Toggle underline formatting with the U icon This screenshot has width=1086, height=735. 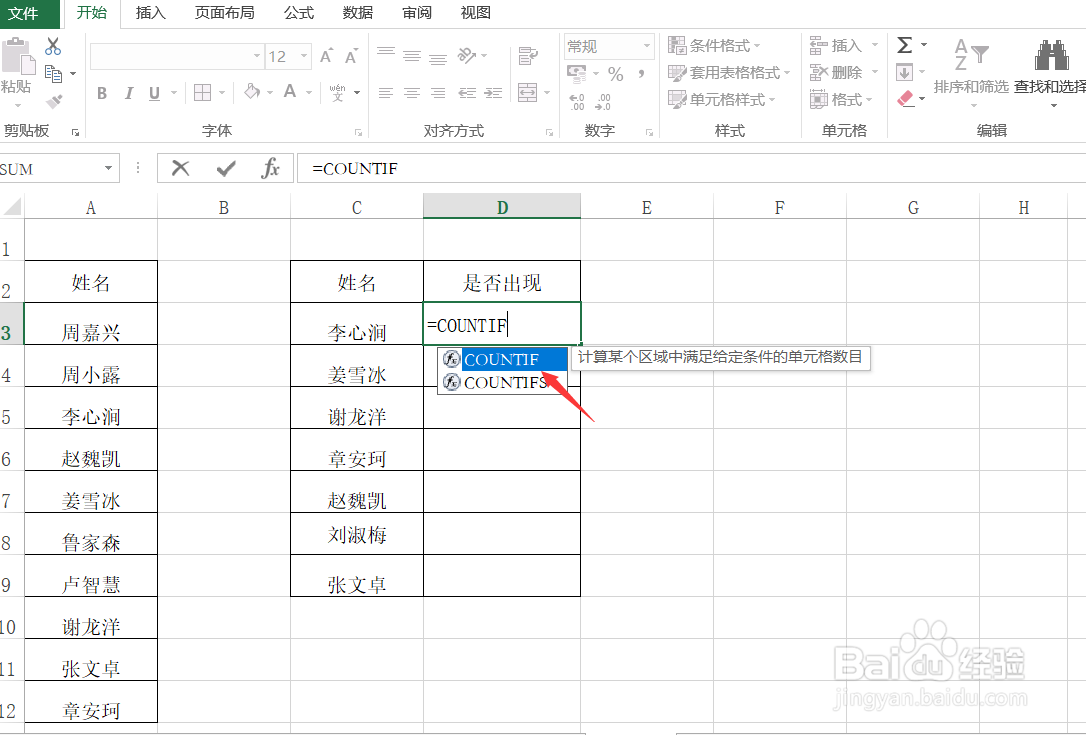point(155,92)
